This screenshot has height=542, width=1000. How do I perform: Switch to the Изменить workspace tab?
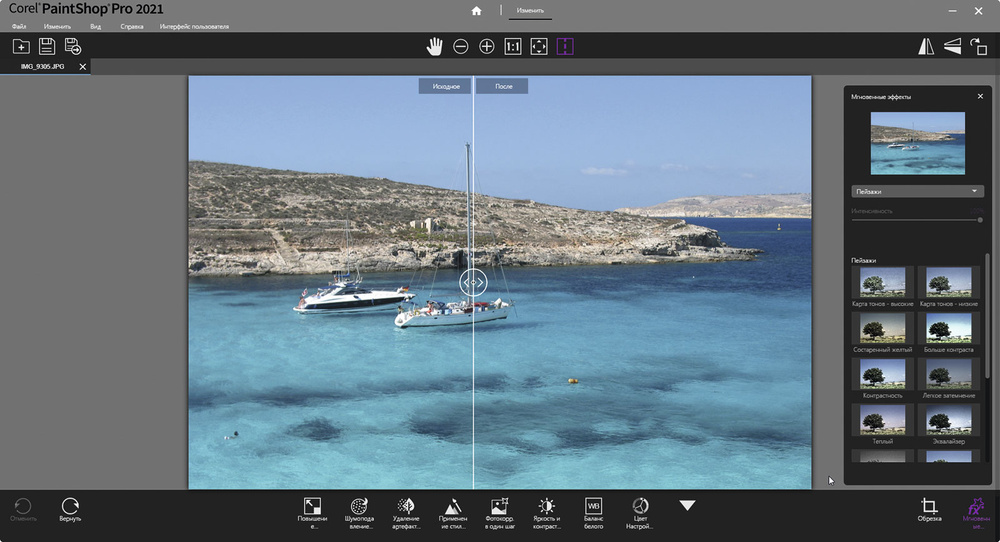tap(530, 11)
